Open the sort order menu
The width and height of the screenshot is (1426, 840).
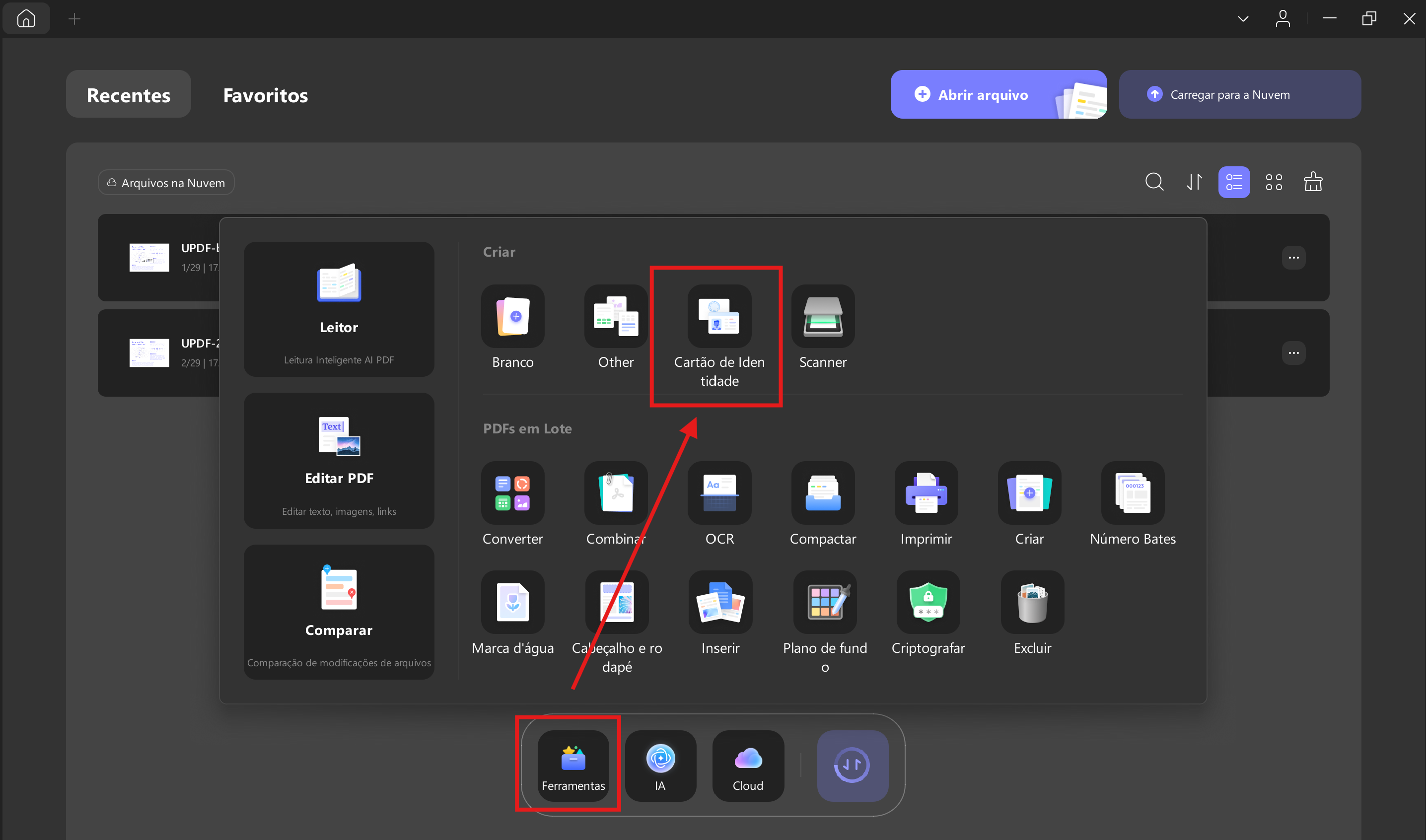(x=1194, y=182)
